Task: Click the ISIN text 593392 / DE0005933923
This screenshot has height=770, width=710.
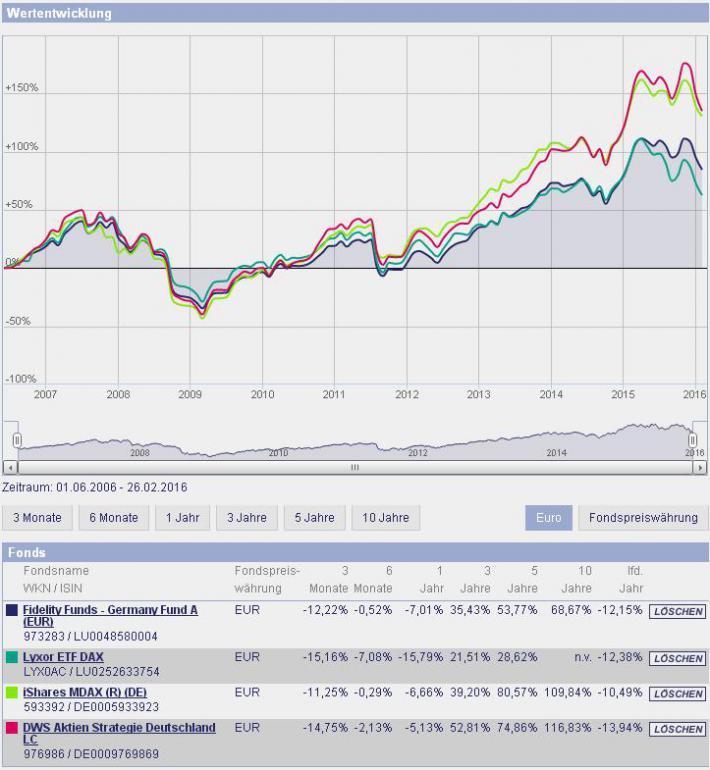Action: 91,707
